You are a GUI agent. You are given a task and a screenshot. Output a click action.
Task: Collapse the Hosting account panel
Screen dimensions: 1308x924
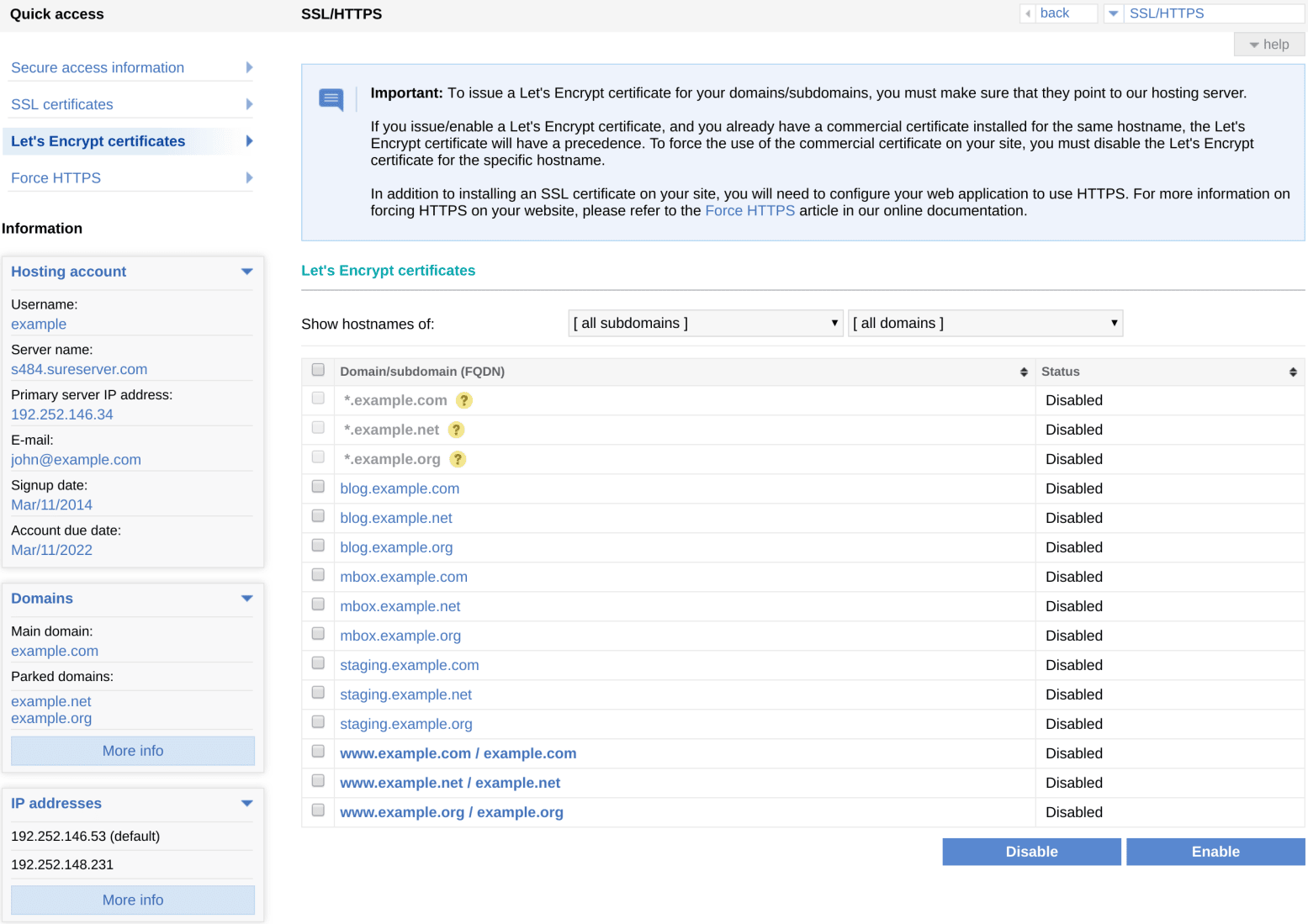(x=246, y=272)
